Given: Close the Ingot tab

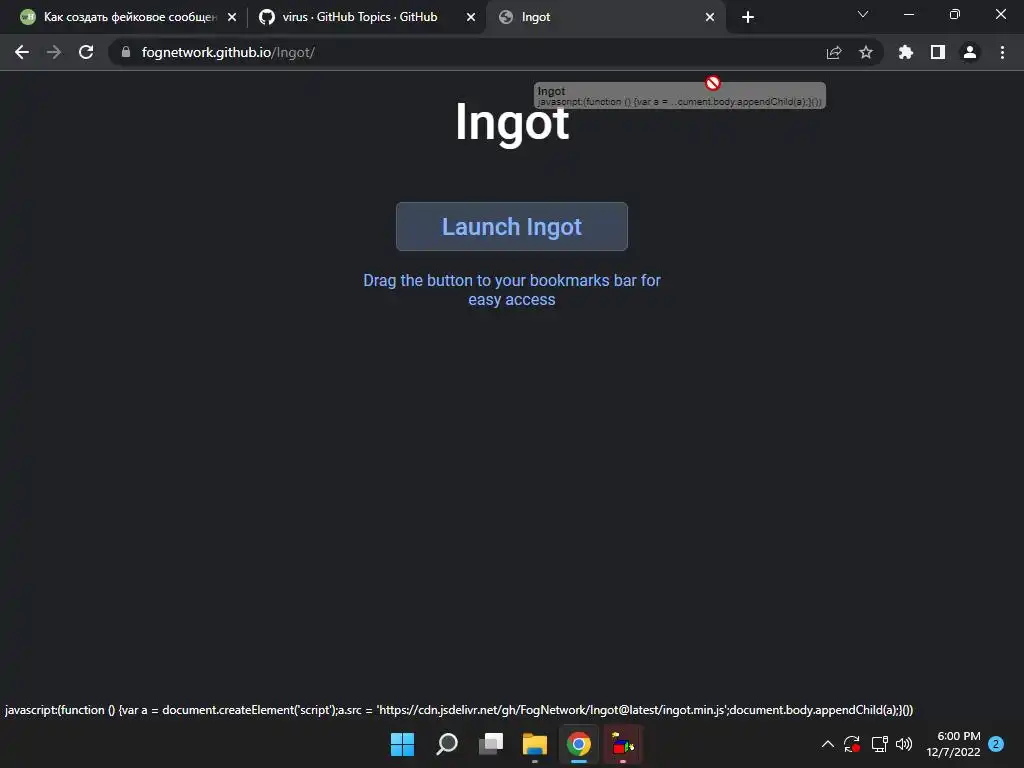Looking at the screenshot, I should pos(710,17).
